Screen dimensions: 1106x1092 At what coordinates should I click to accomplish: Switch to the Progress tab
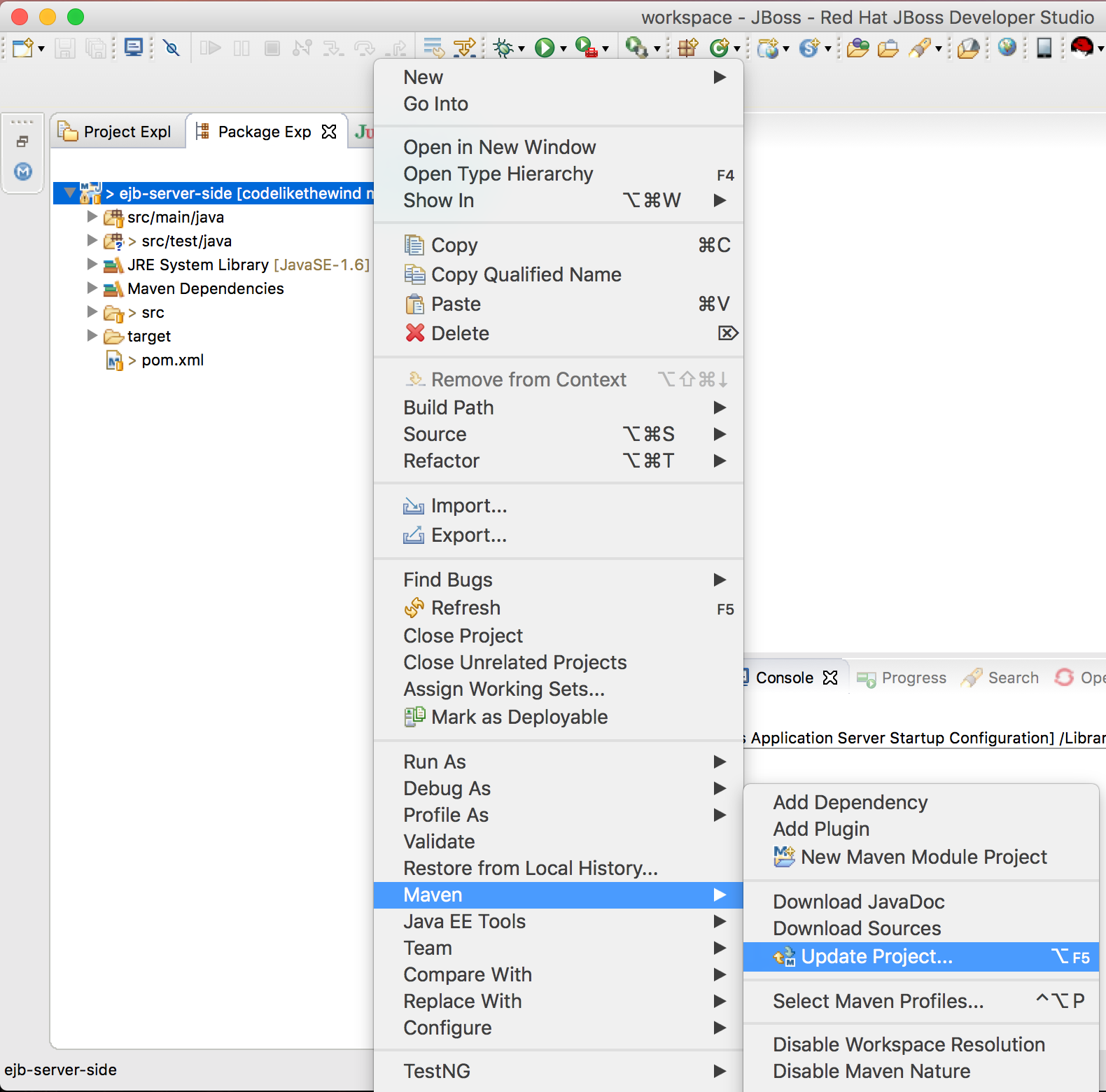coord(902,678)
